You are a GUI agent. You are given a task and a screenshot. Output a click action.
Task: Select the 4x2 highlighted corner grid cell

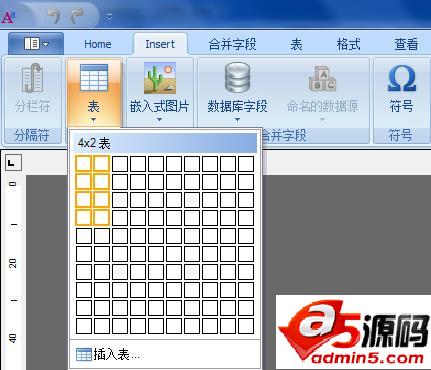point(102,218)
